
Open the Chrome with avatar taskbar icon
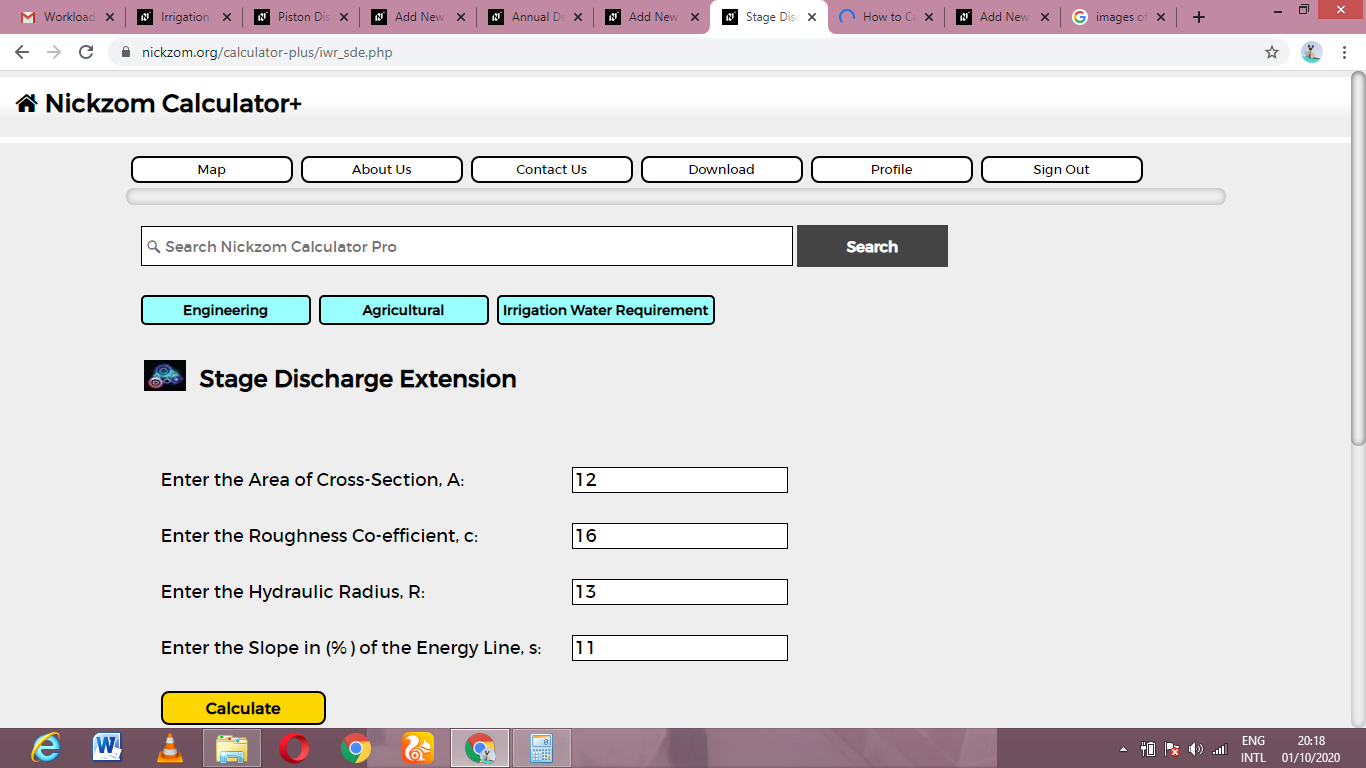tap(480, 748)
